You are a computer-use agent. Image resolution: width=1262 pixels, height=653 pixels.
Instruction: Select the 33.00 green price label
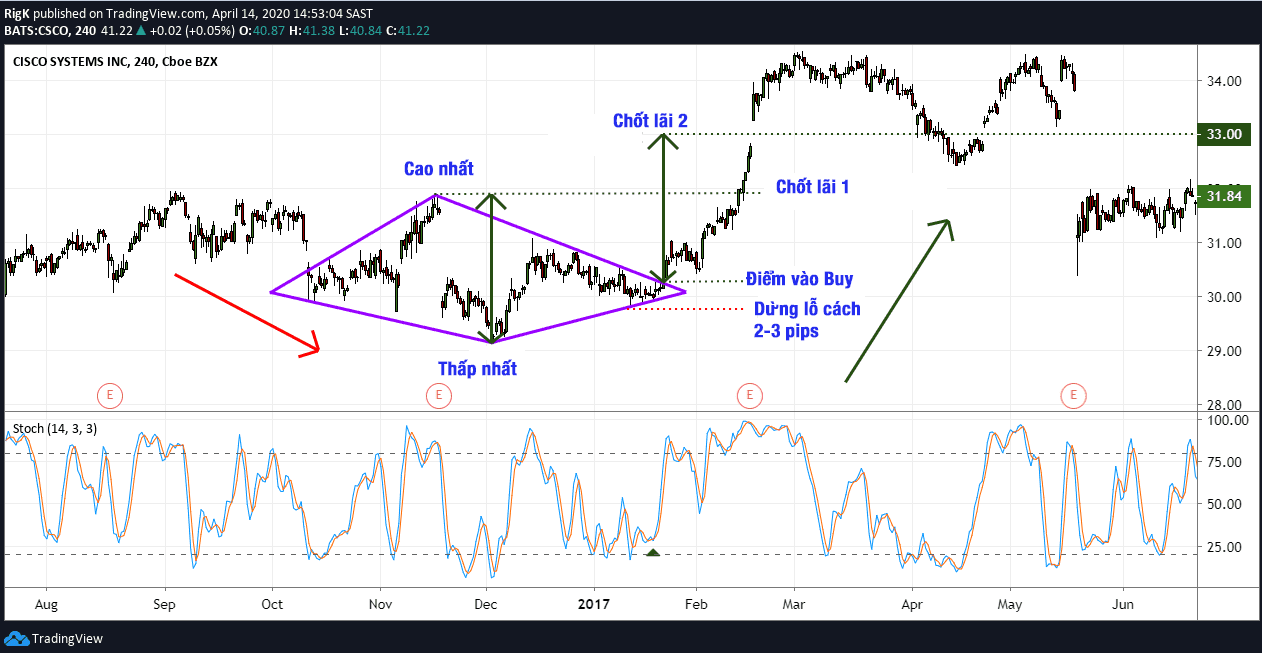[1224, 134]
